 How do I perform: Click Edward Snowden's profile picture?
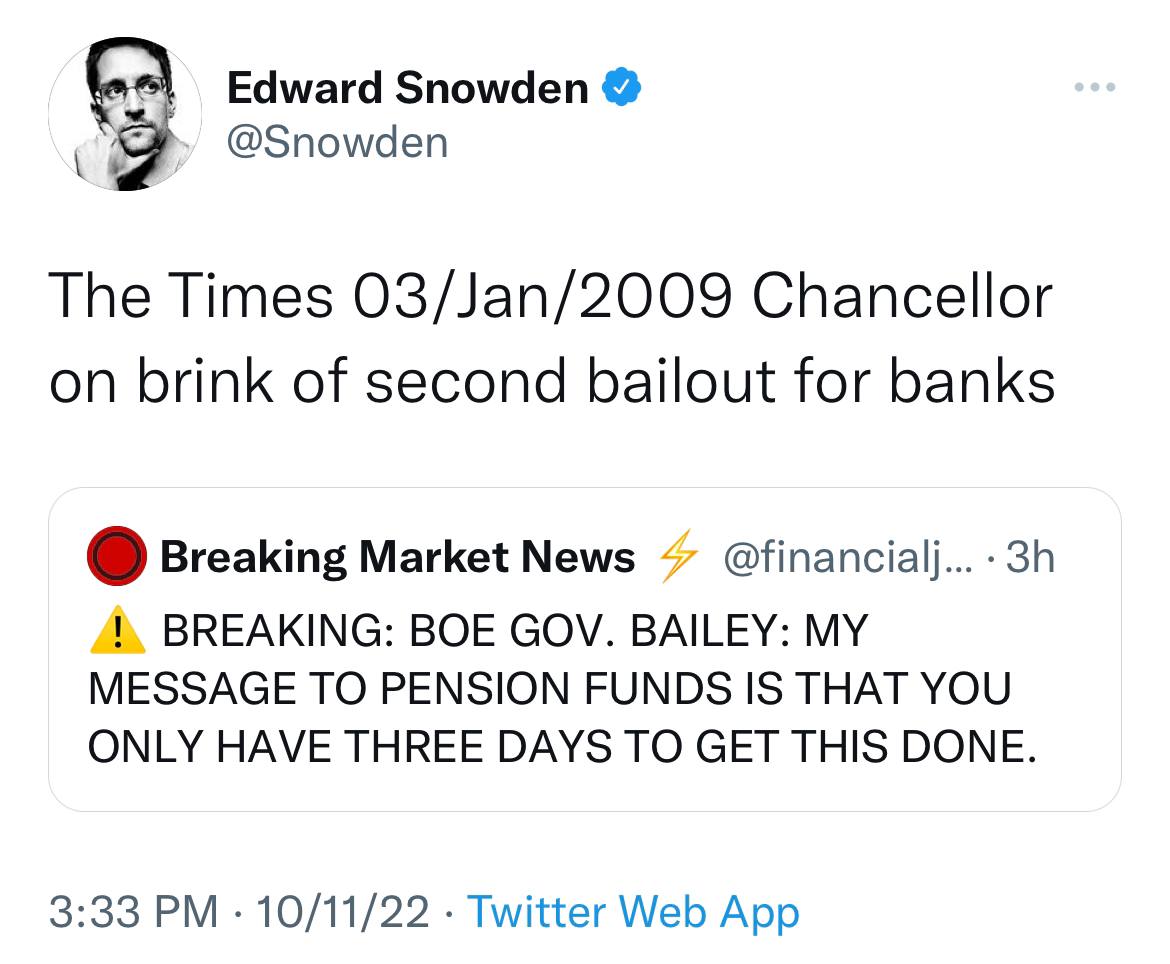point(125,114)
